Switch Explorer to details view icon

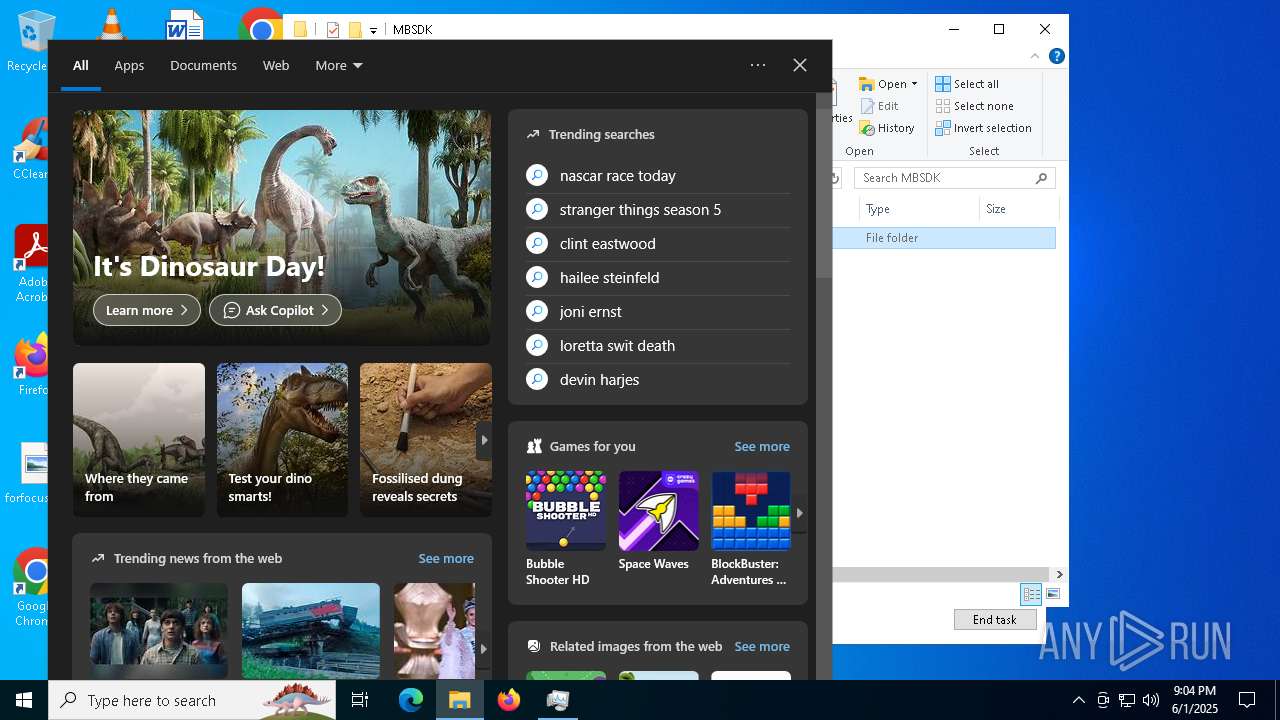(x=1031, y=594)
